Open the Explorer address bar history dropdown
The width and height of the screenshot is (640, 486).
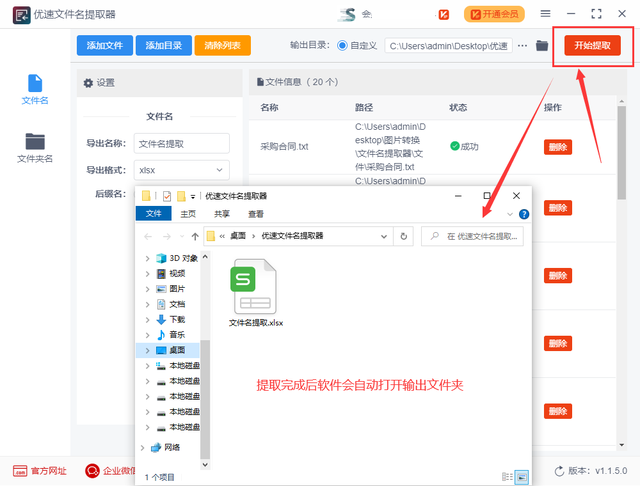click(x=384, y=236)
